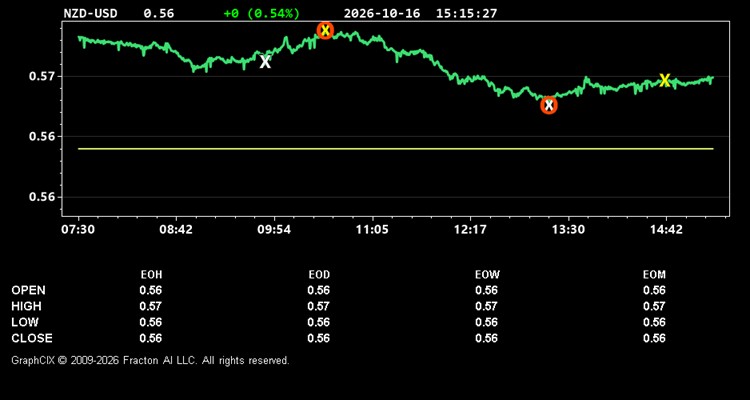Select the plain white X marker near 09:54
Screen dimensions: 750x400
pyautogui.click(x=265, y=61)
